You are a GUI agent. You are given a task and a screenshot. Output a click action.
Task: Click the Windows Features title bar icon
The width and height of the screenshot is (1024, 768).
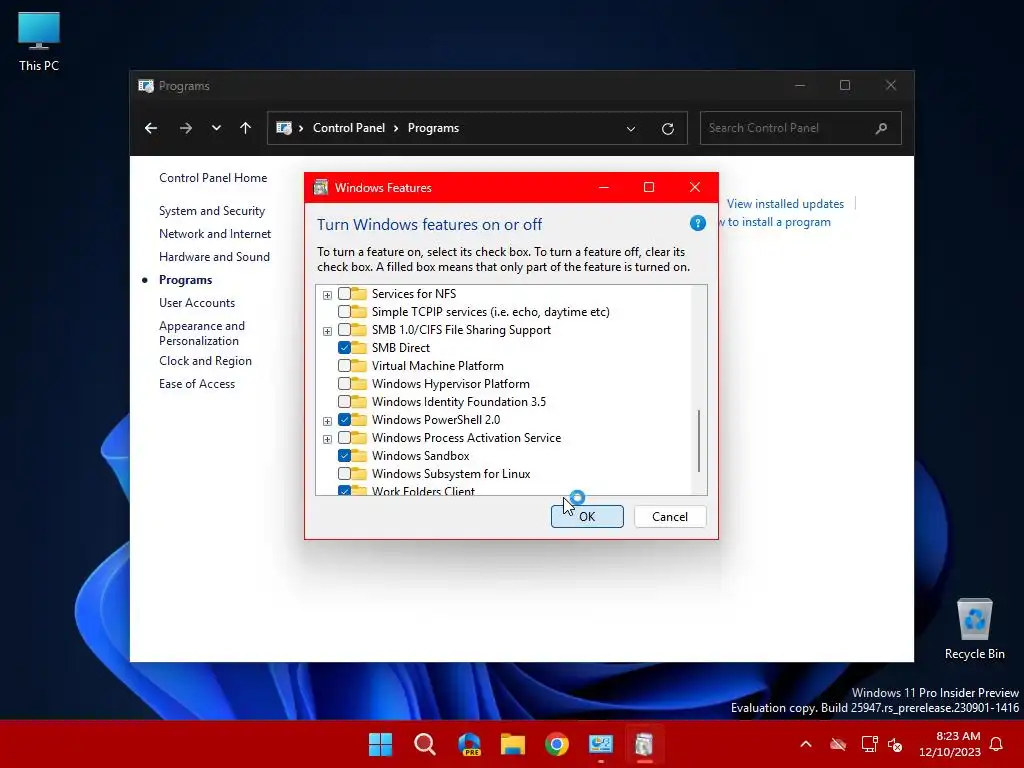tap(321, 187)
